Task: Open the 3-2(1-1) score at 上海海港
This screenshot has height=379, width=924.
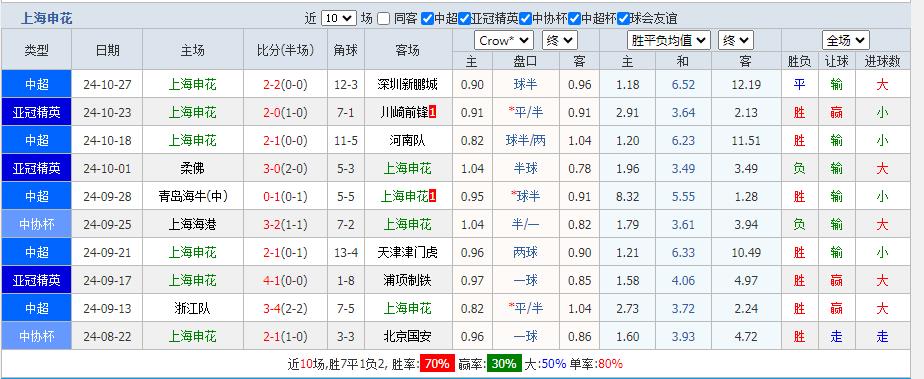Action: pos(285,224)
